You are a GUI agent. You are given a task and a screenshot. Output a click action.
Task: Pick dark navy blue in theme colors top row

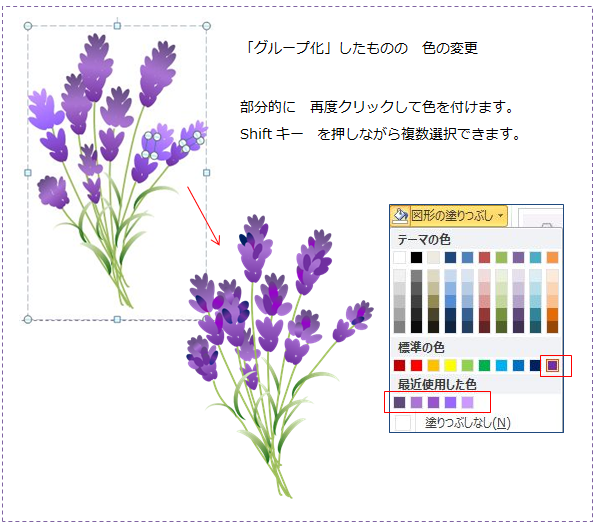(450, 257)
